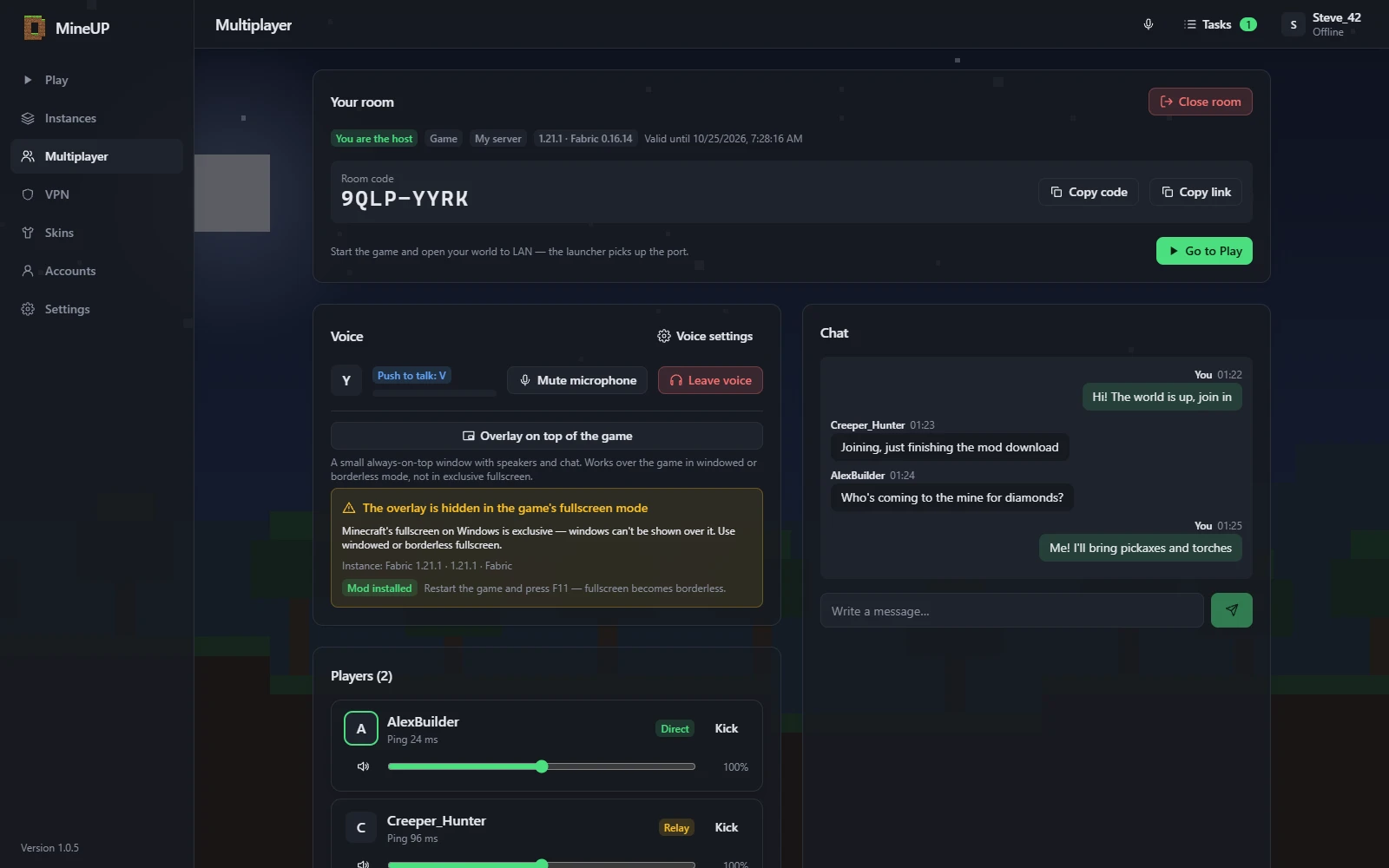The height and width of the screenshot is (868, 1389).
Task: Toggle Mute microphone
Action: click(577, 380)
